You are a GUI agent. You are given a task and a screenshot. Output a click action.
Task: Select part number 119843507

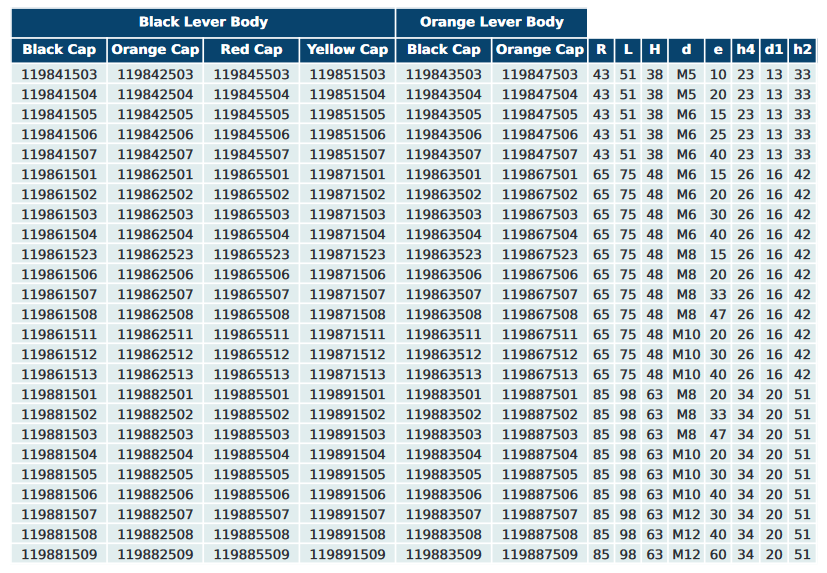coord(444,155)
